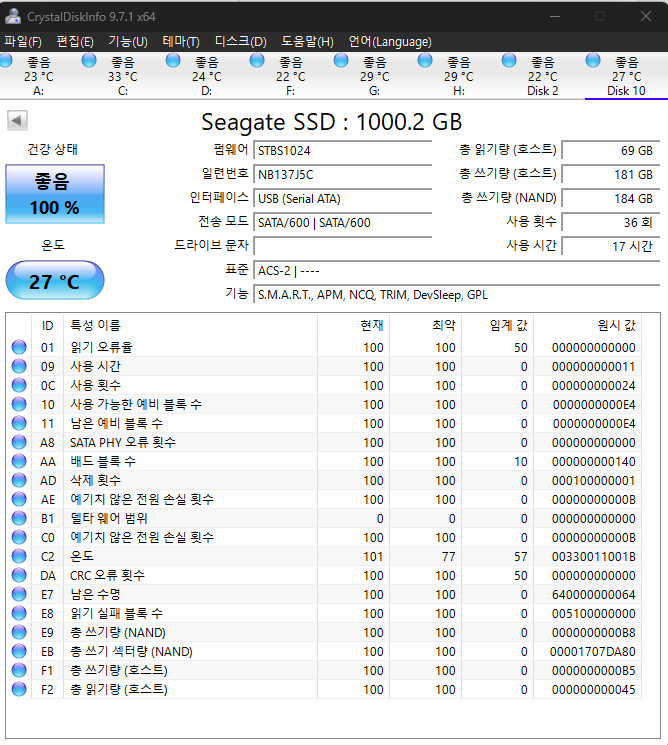Select Disk 10 status tab
Image resolution: width=668 pixels, height=745 pixels.
626,76
